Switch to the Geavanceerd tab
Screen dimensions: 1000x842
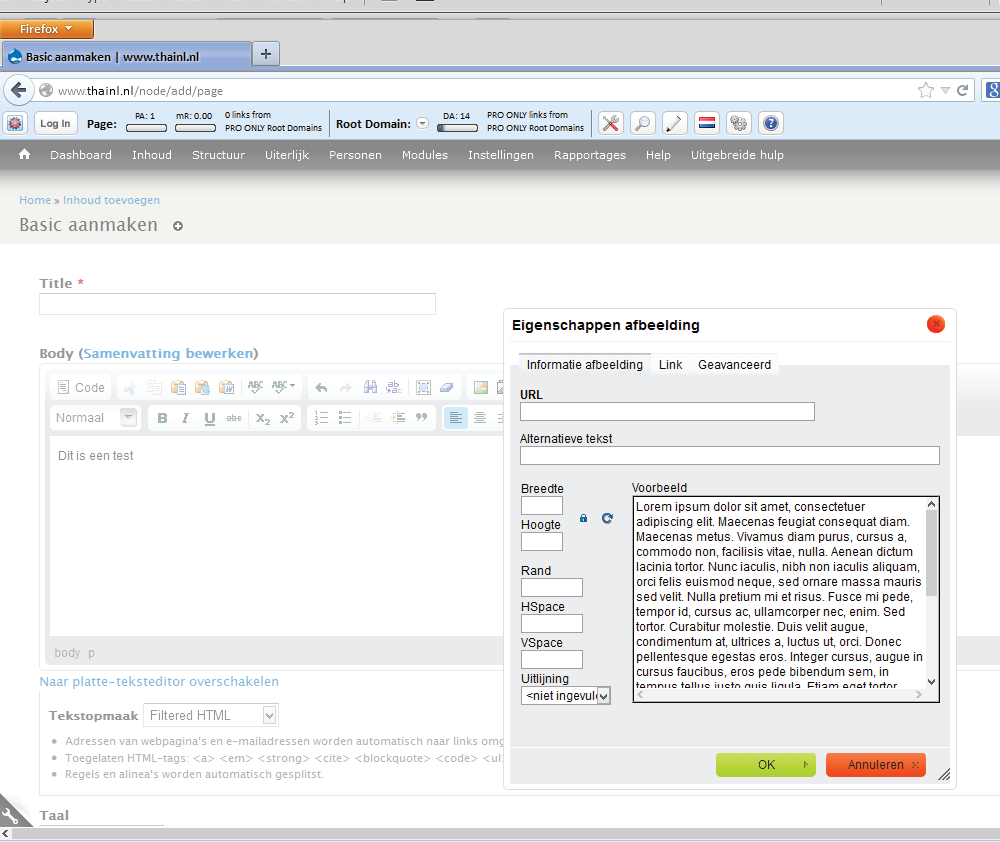(734, 365)
